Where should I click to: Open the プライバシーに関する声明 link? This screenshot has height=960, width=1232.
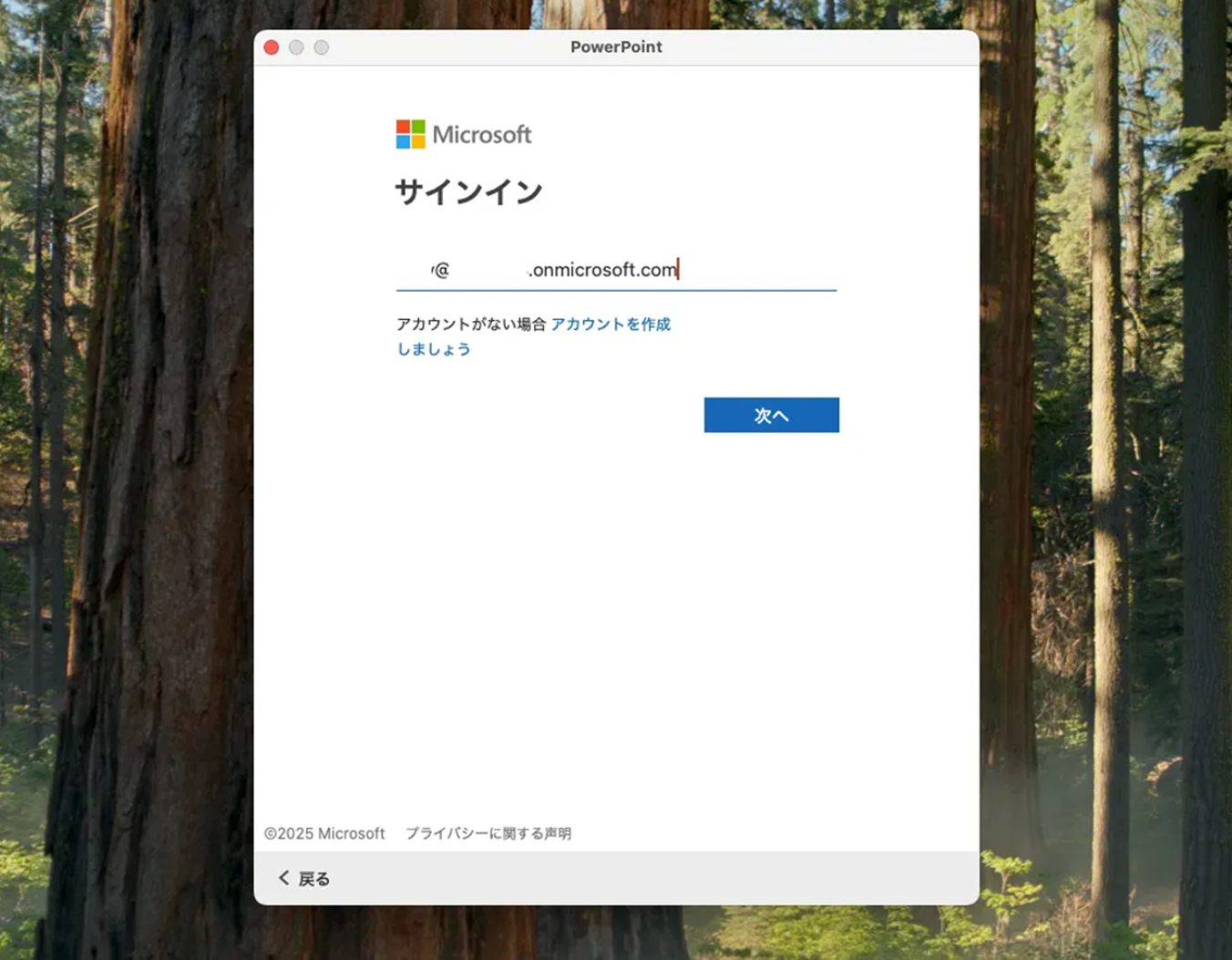click(488, 833)
